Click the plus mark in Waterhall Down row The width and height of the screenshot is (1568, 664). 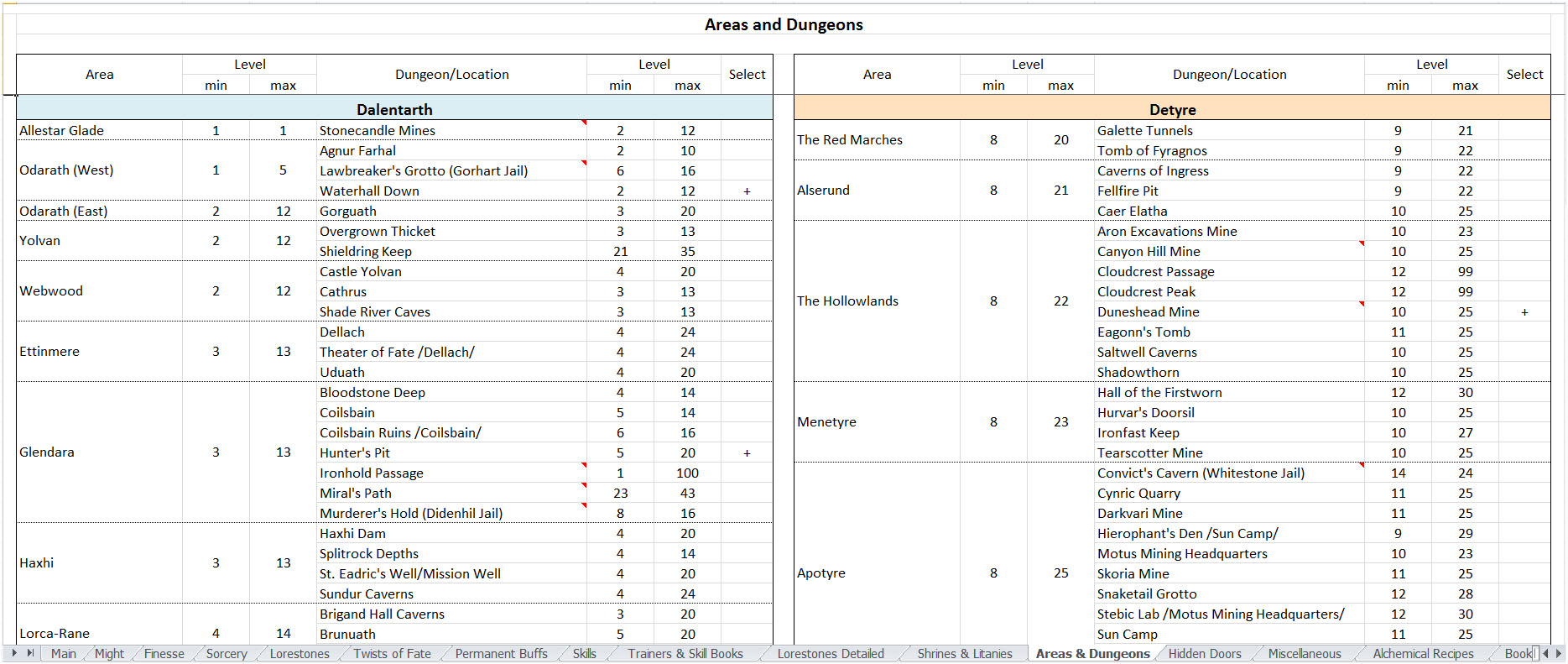747,191
